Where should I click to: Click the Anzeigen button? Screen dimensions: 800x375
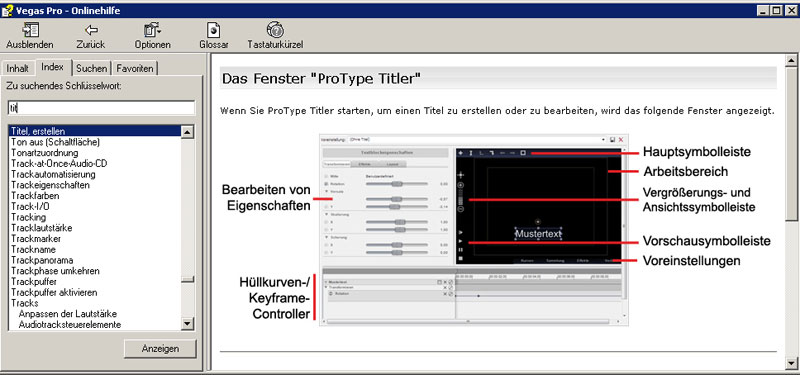point(160,349)
